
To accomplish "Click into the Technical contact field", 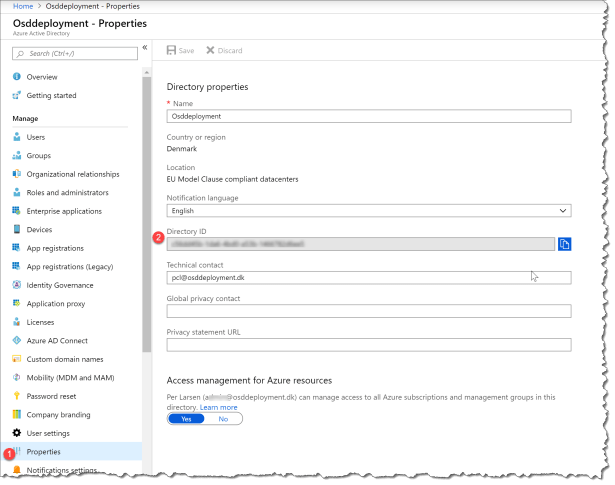I will coord(368,277).
